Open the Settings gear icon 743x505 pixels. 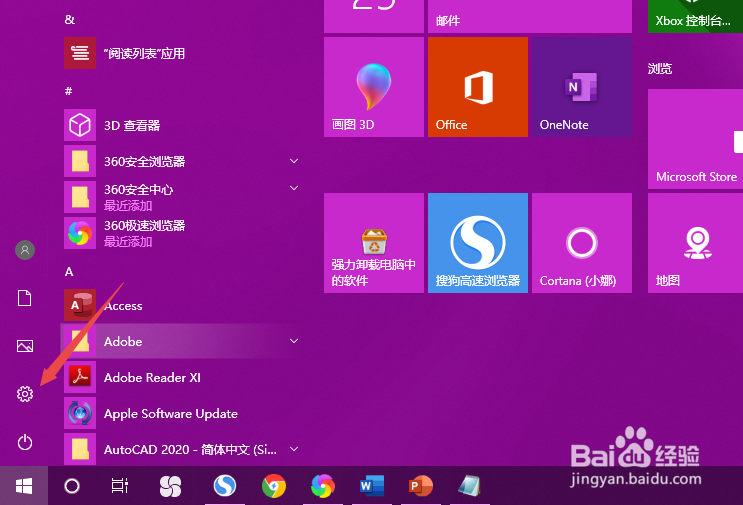point(25,394)
